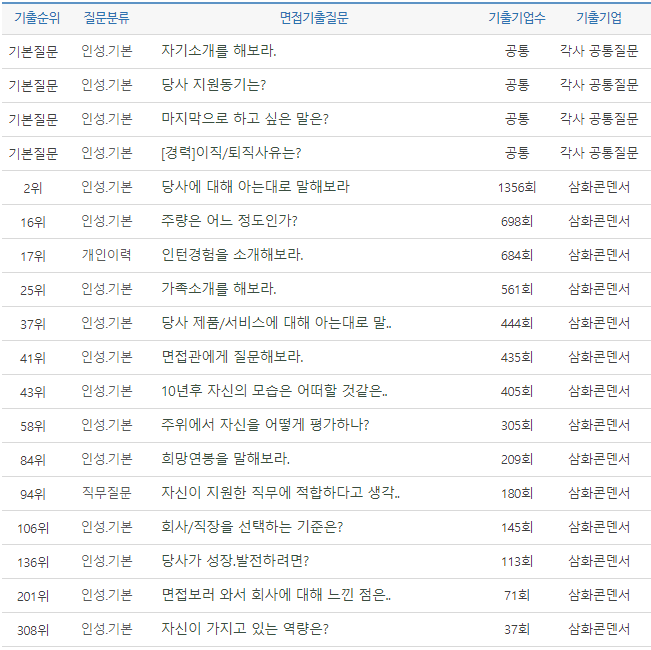The height and width of the screenshot is (650, 651).
Task: Open the 면접관에게 질문해보라 question
Action: pos(232,357)
